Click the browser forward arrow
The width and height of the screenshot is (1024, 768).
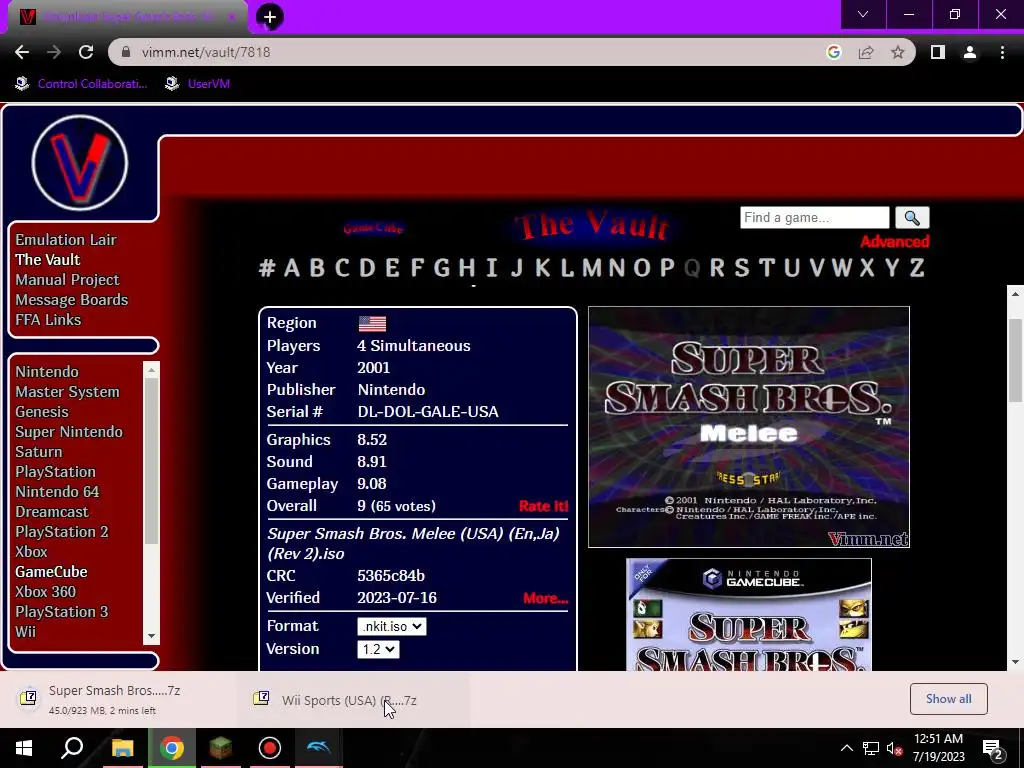[54, 52]
